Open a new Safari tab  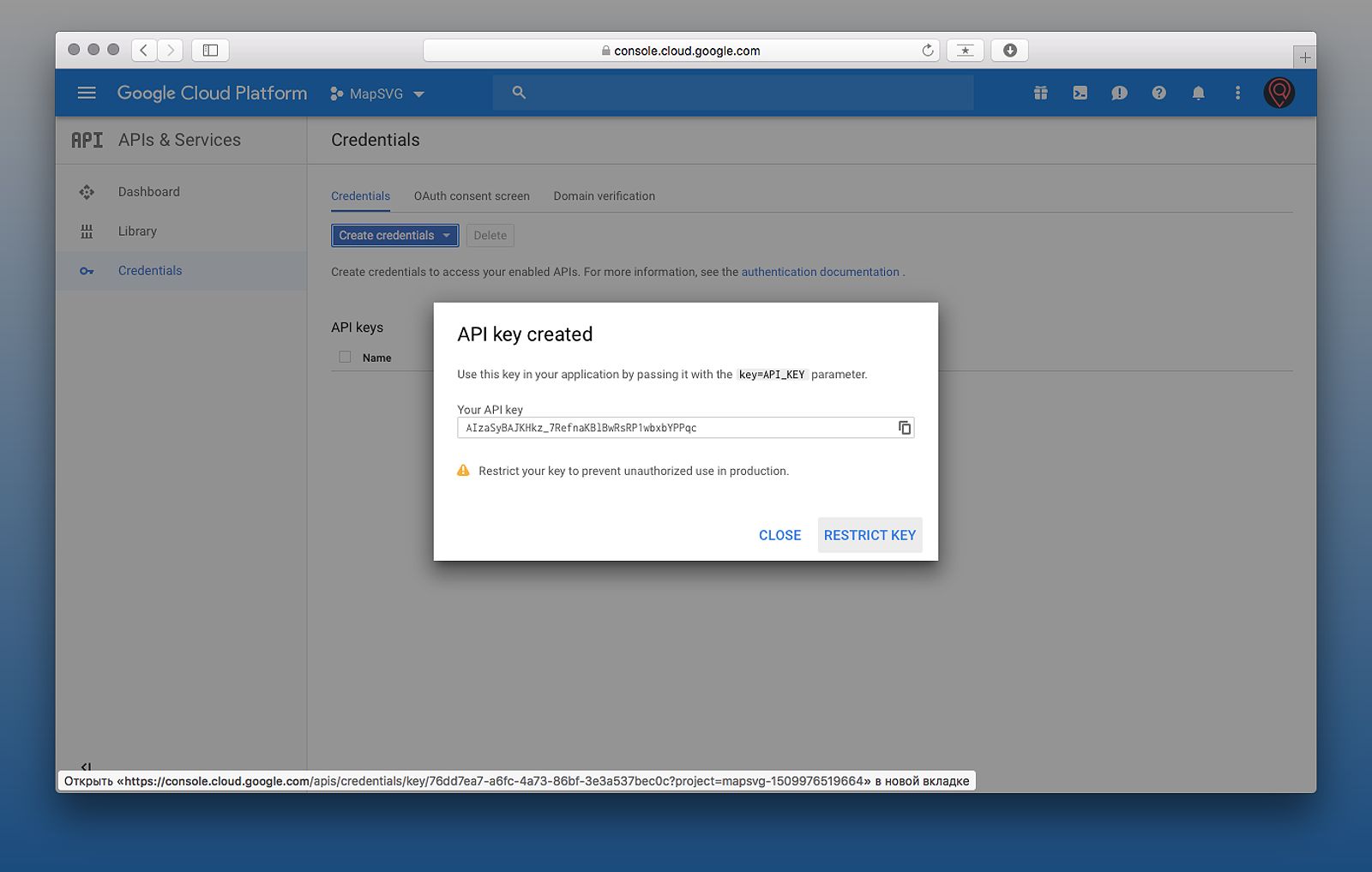click(x=1304, y=57)
